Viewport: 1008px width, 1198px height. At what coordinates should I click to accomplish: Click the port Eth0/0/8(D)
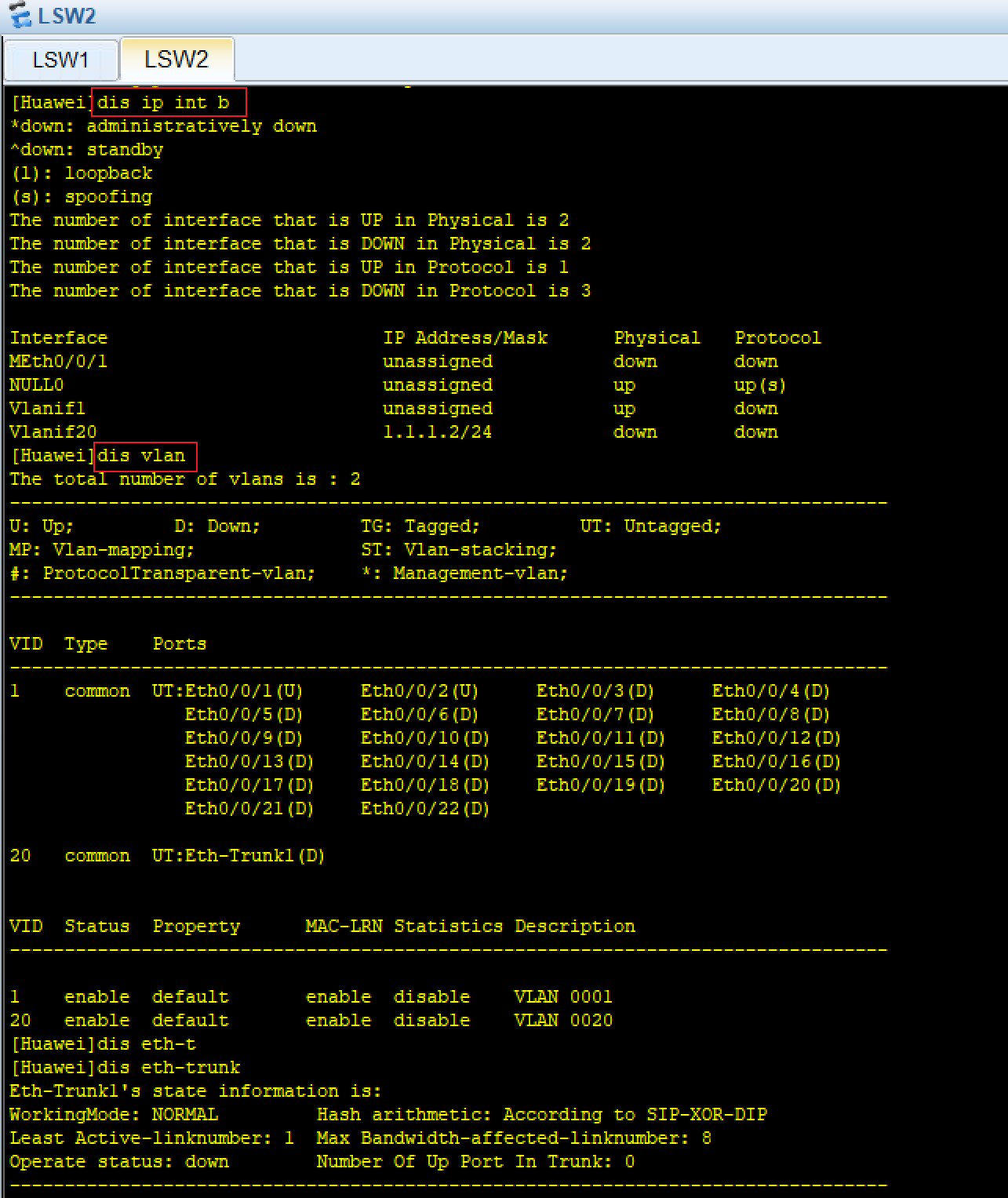point(771,715)
